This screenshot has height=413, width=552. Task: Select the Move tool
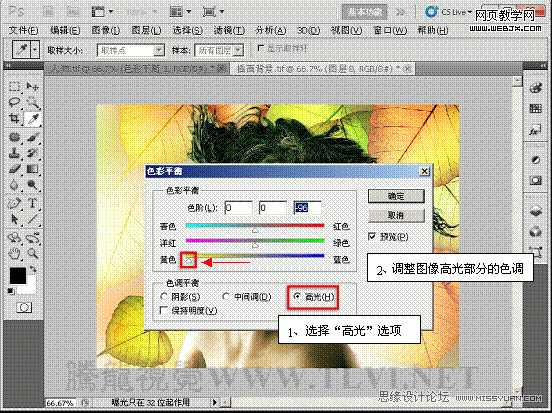click(x=33, y=86)
